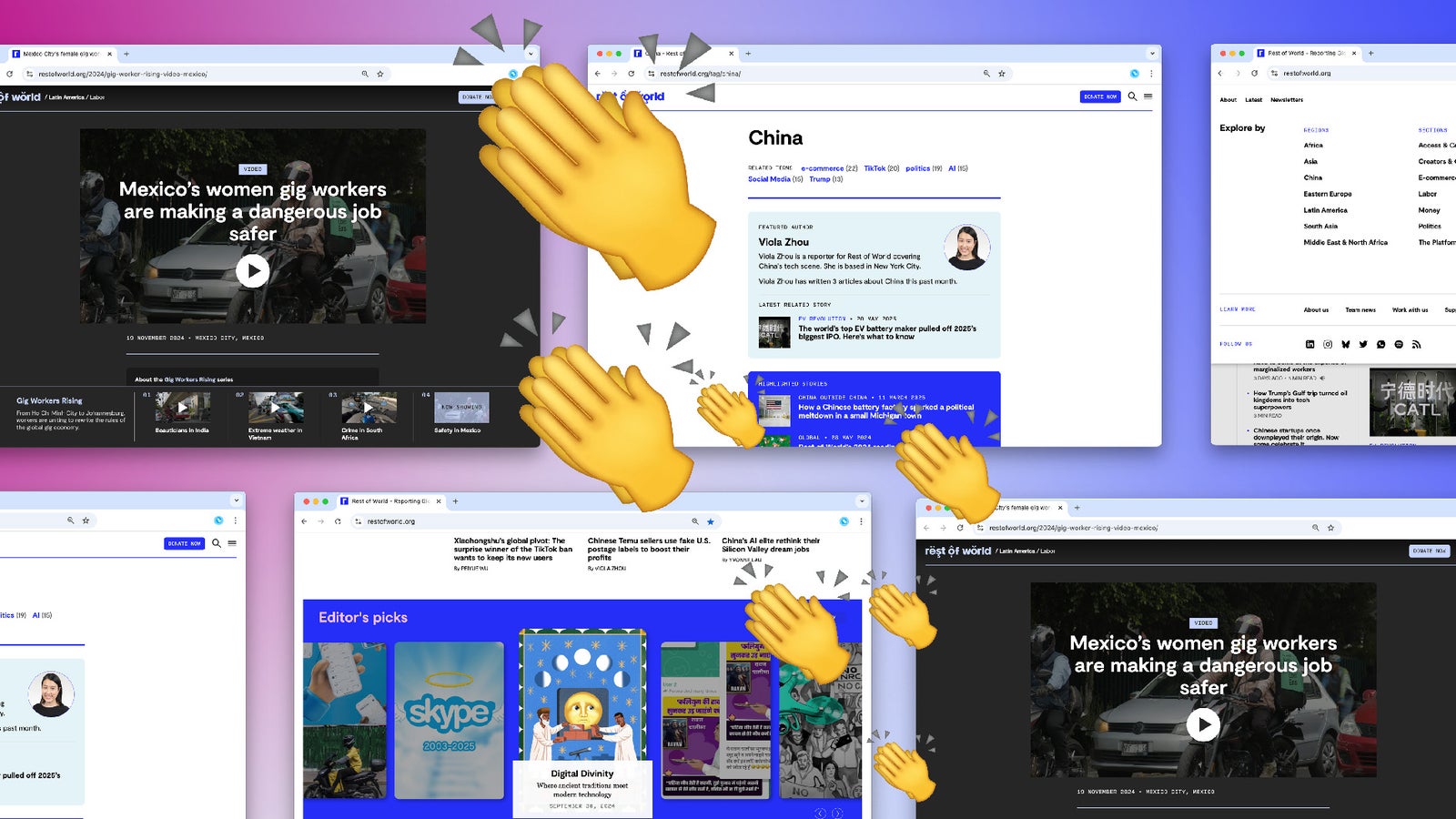
Task: Open the hamburger menu in the bottom-left window
Action: pos(232,543)
